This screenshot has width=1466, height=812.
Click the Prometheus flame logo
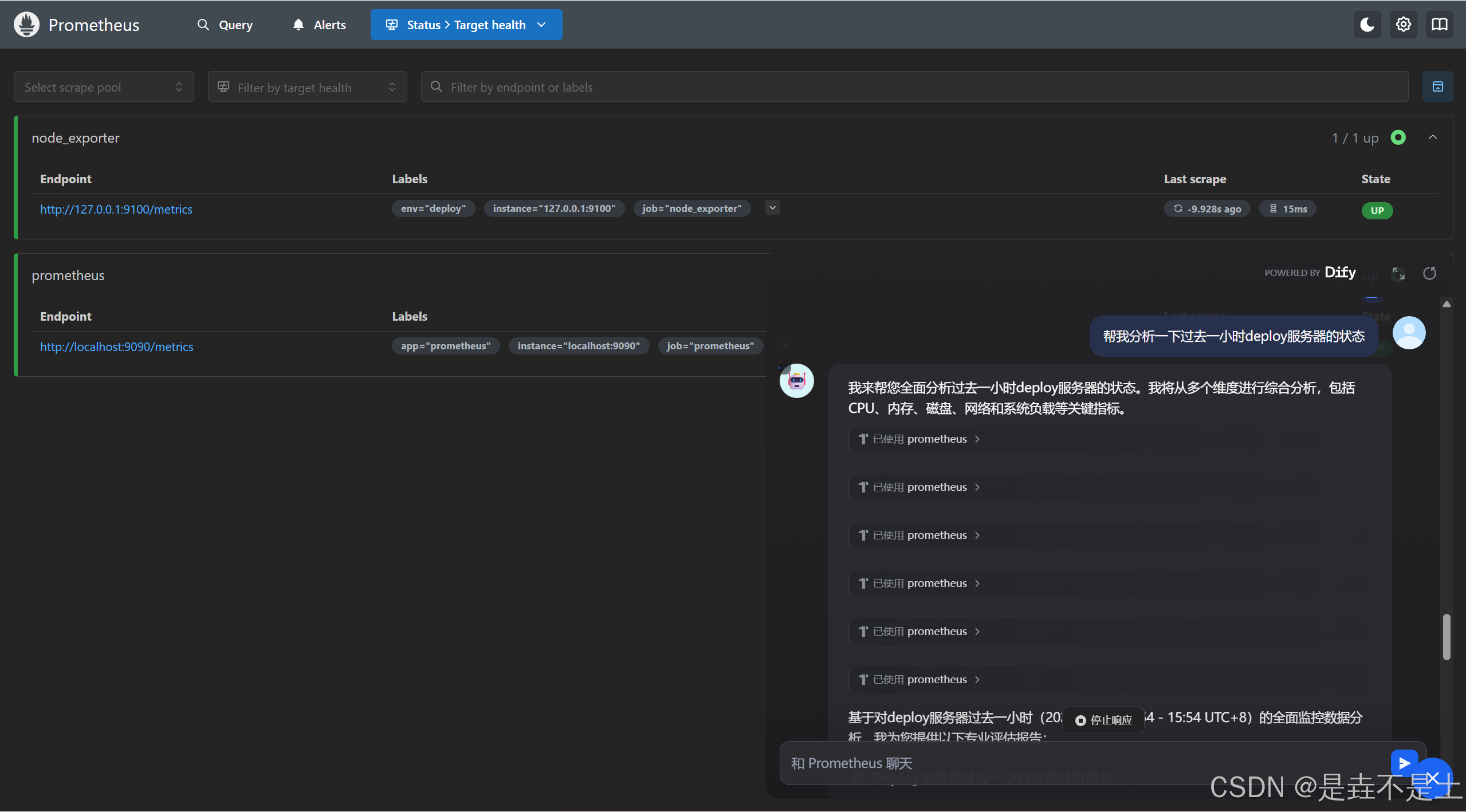pyautogui.click(x=26, y=25)
